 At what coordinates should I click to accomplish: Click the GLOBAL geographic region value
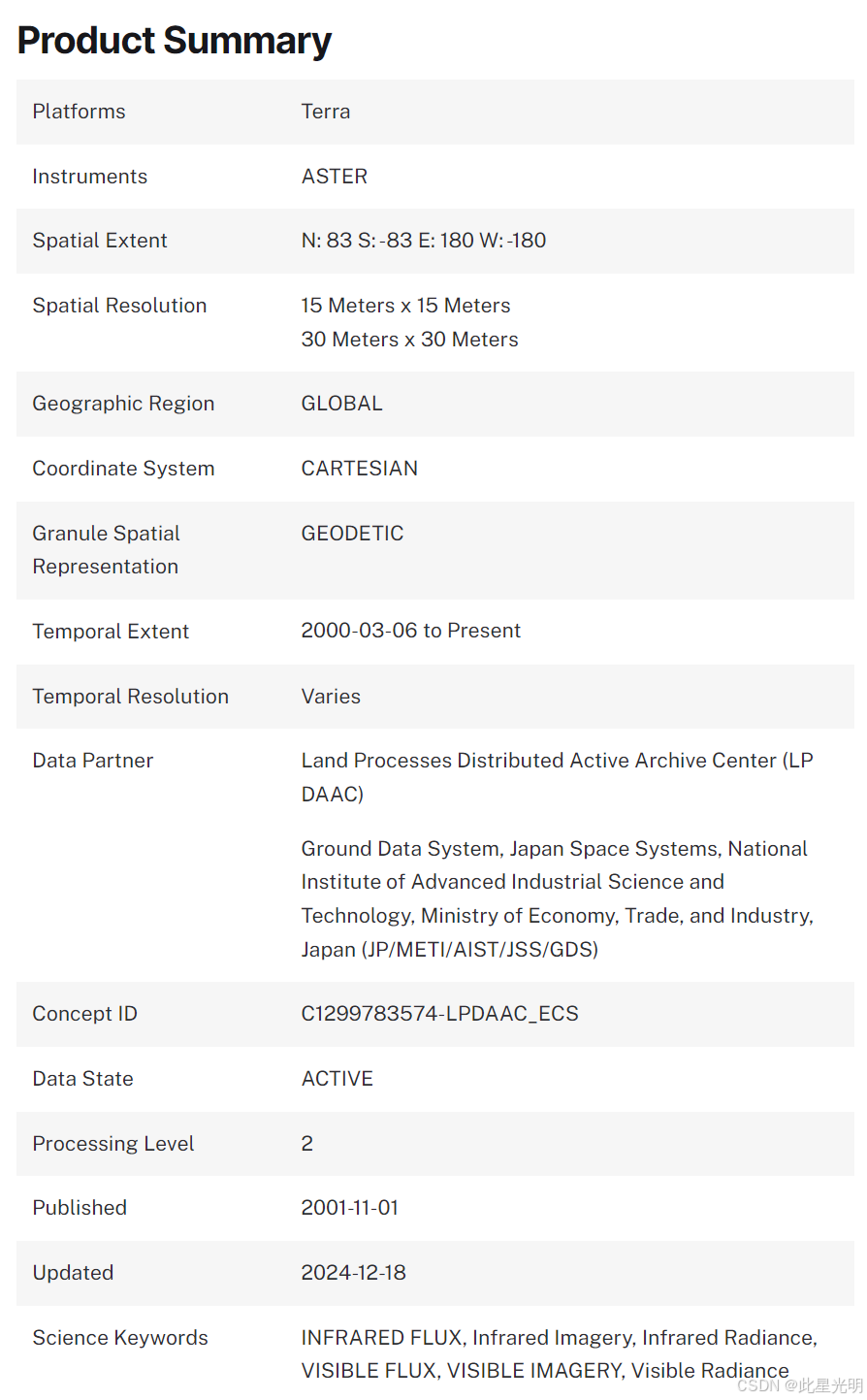[x=342, y=404]
